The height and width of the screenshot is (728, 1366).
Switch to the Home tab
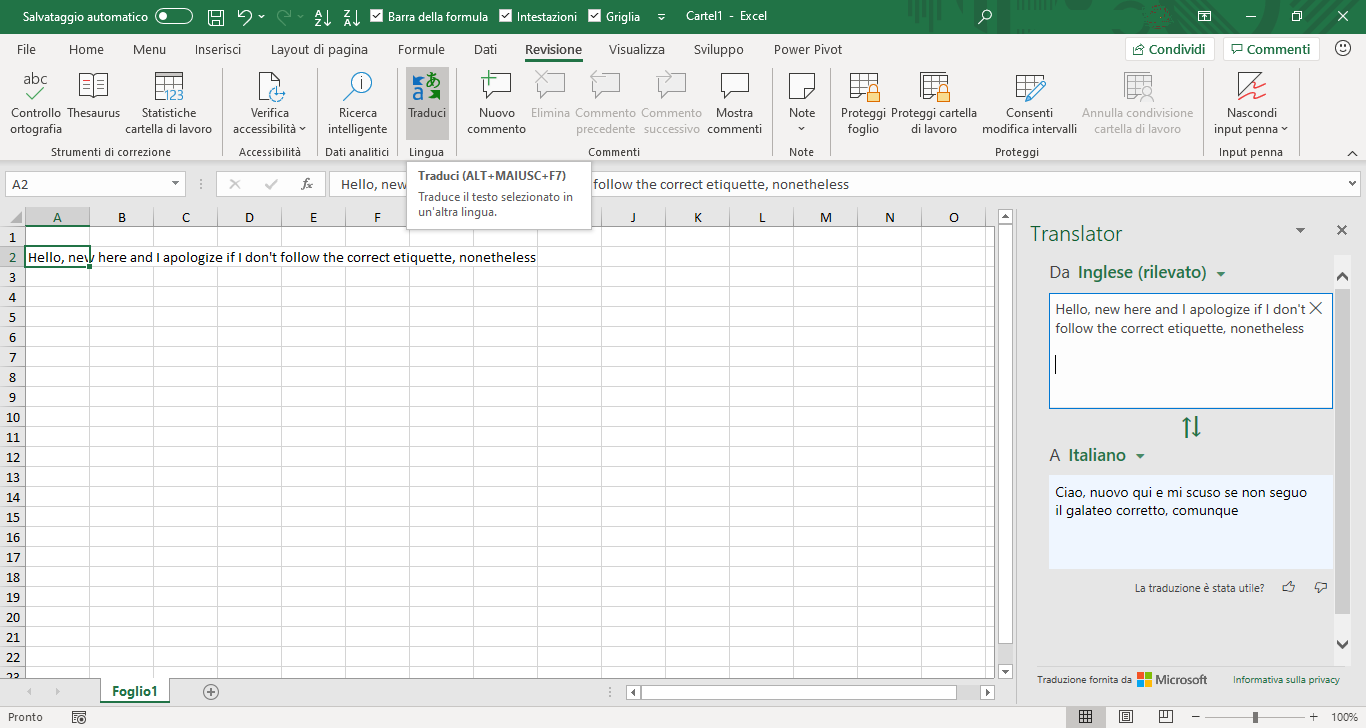pyautogui.click(x=86, y=49)
